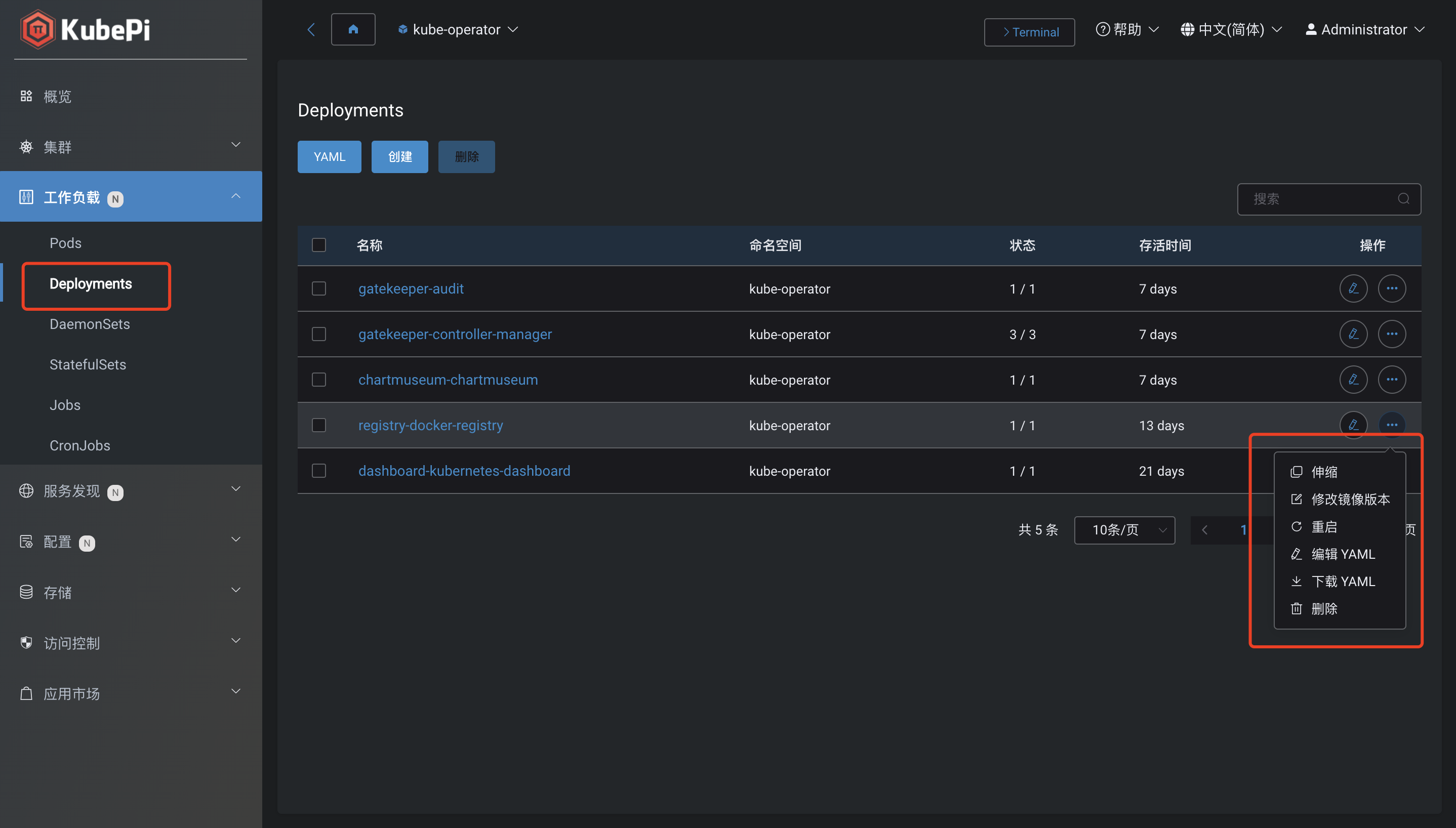Go back with the left arrow icon

coord(311,29)
